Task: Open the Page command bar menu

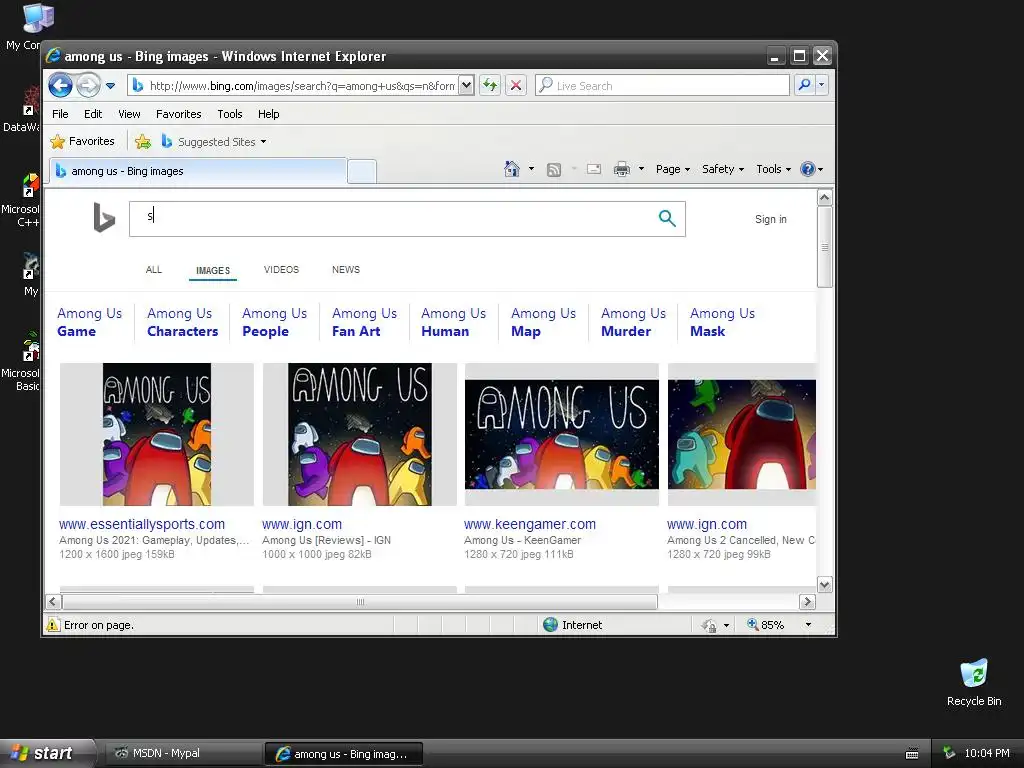Action: [673, 169]
